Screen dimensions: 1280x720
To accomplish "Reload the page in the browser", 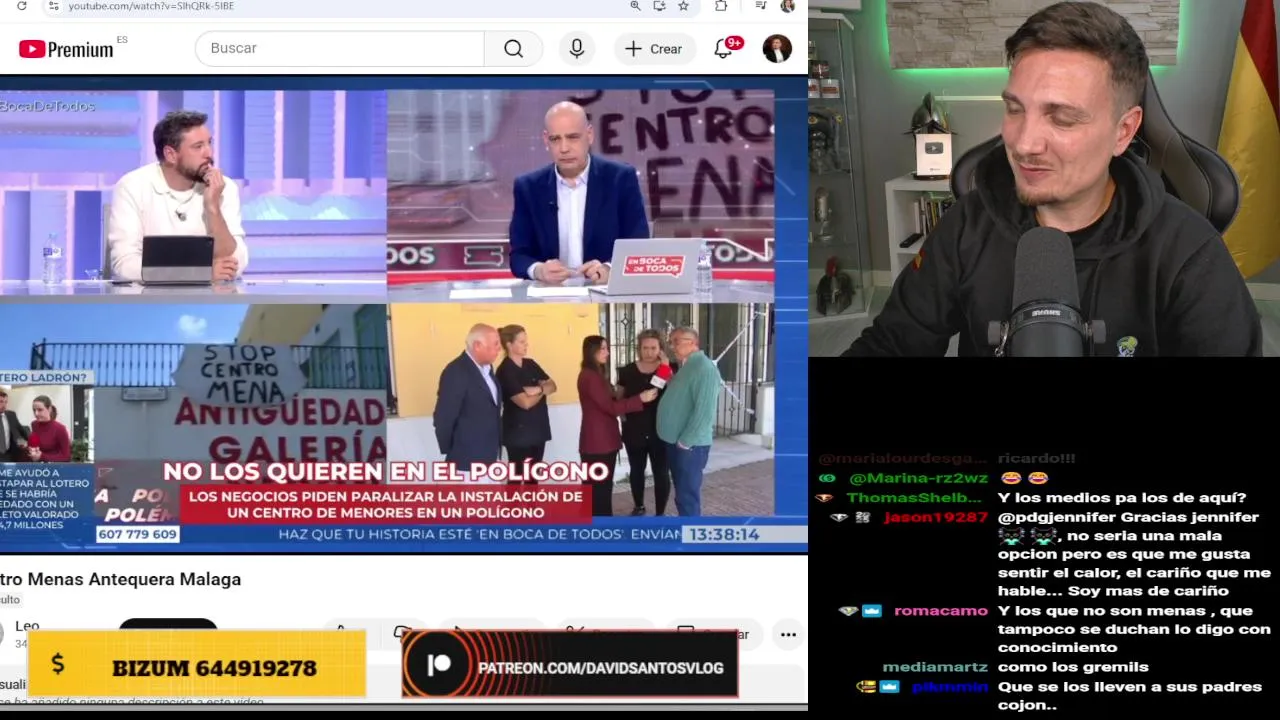I will tap(22, 6).
